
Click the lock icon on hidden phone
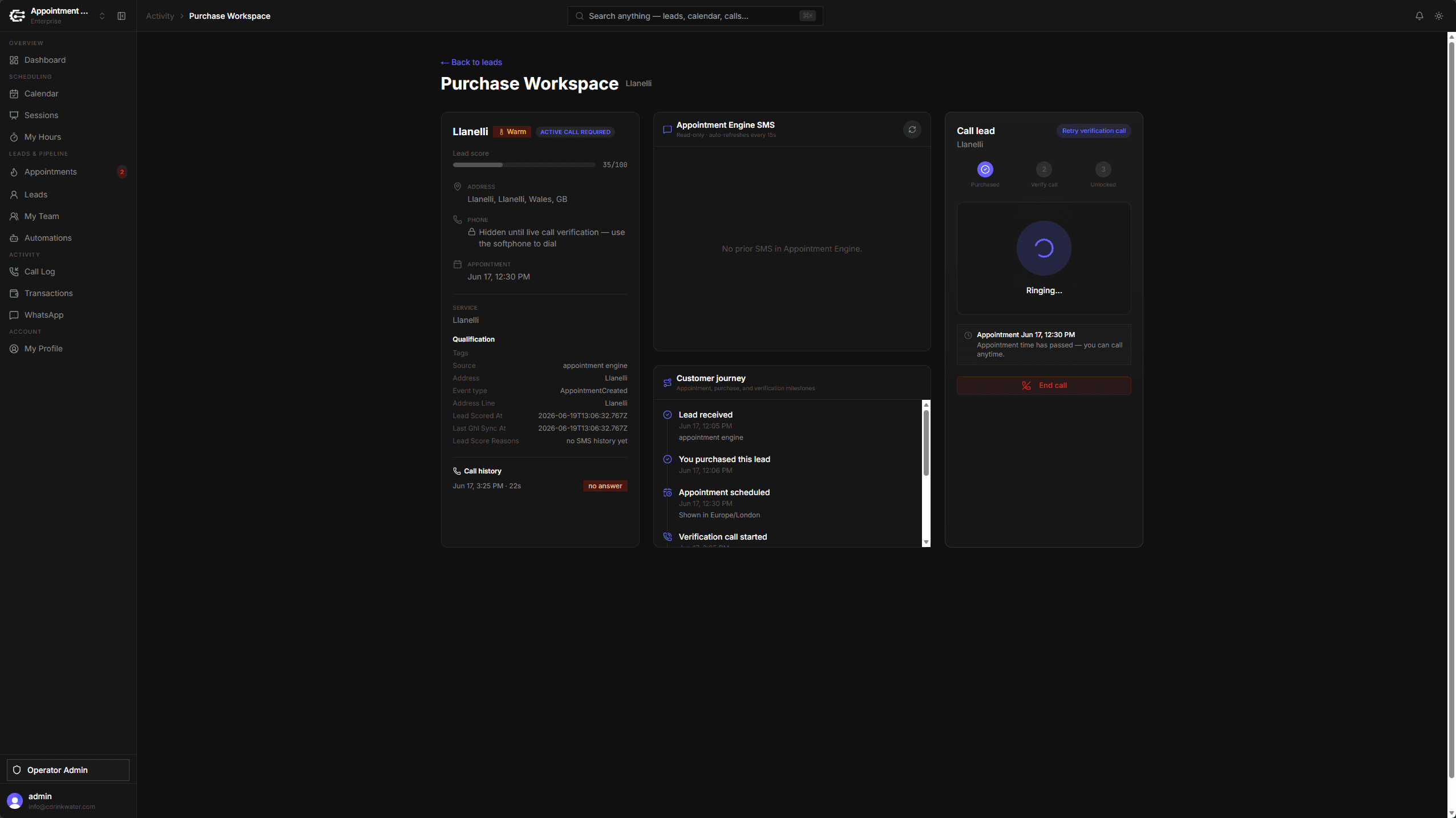472,232
